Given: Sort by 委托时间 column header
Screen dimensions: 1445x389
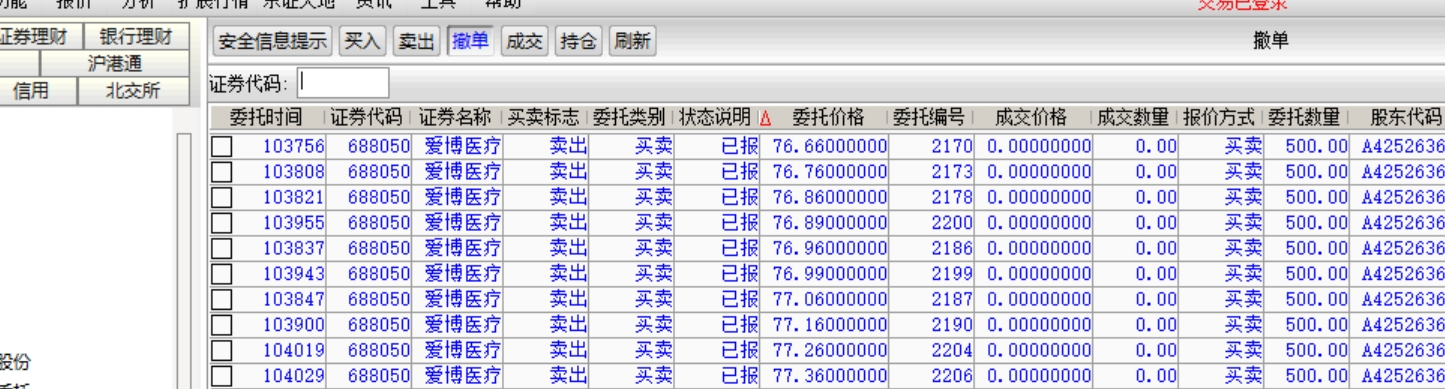Looking at the screenshot, I should [x=267, y=116].
